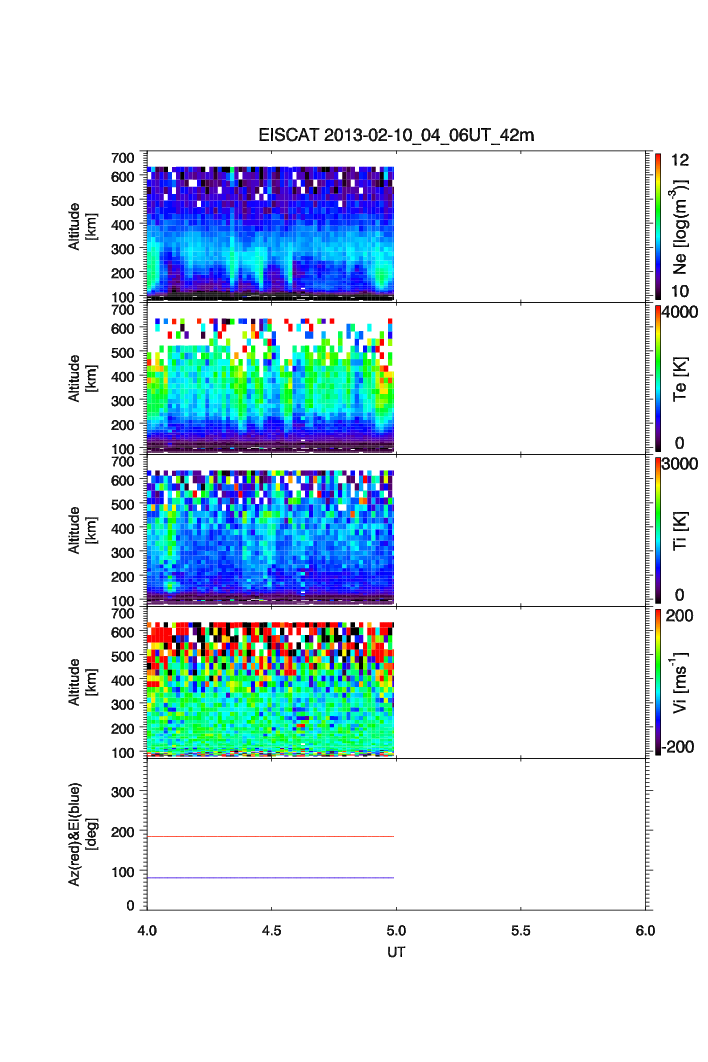Click the -200 value on Vi color bar
The height and width of the screenshot is (1062, 708).
point(678,746)
